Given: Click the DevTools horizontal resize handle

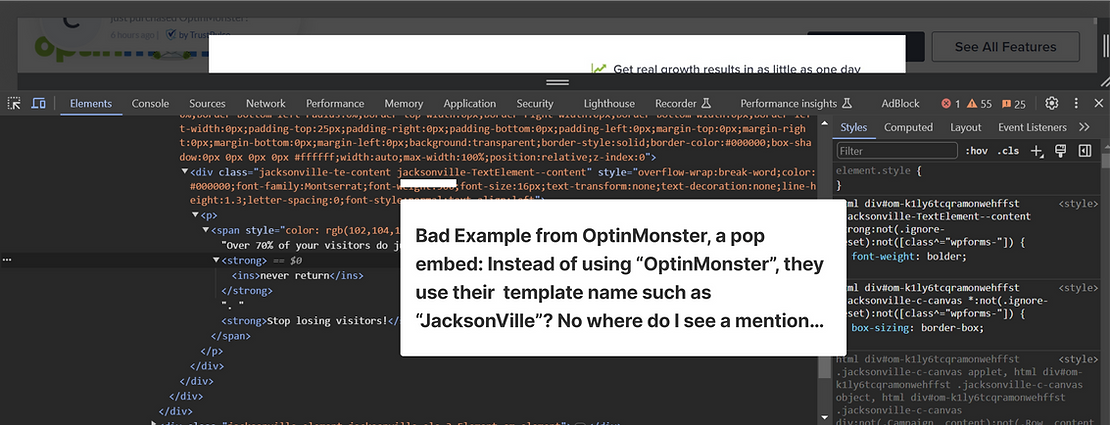Looking at the screenshot, I should pyautogui.click(x=558, y=82).
